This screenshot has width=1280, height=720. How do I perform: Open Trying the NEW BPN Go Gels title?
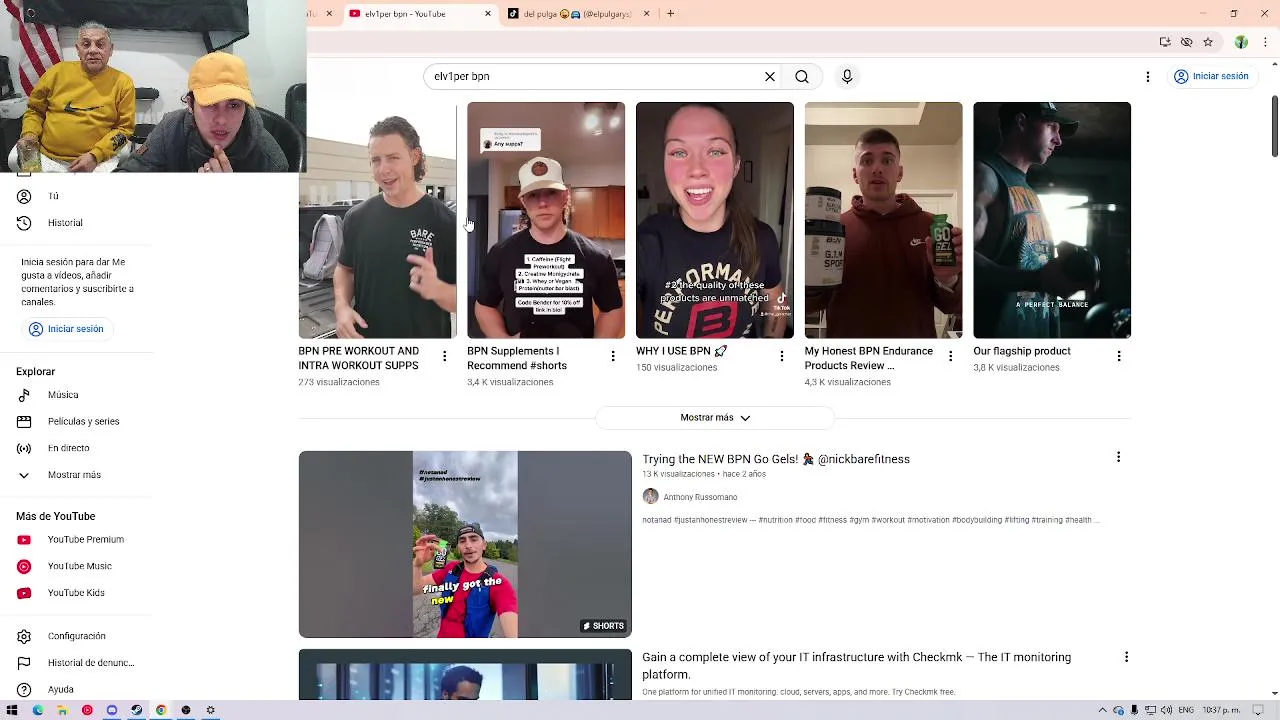[x=776, y=459]
